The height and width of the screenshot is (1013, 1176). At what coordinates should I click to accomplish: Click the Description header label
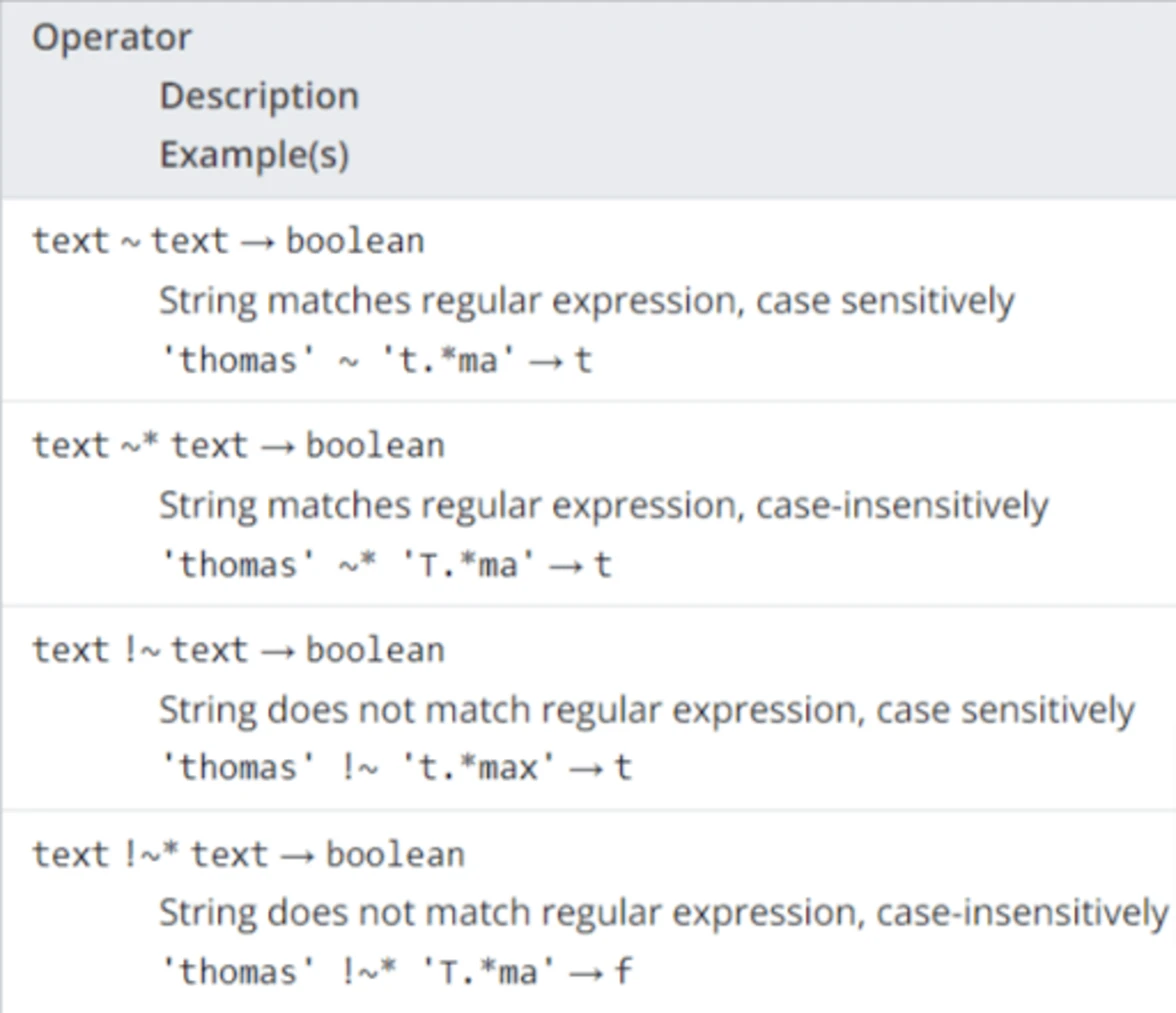[260, 97]
